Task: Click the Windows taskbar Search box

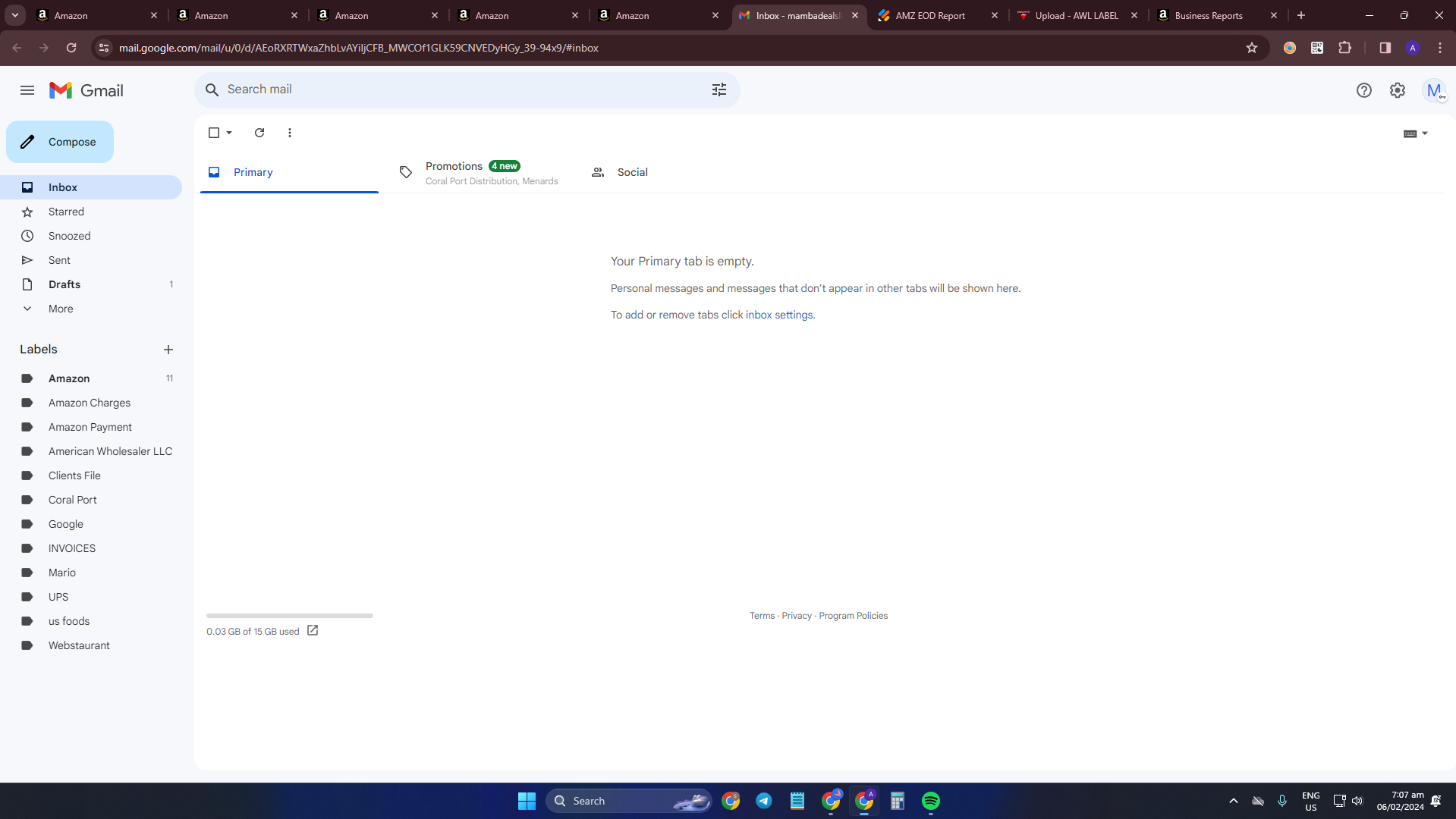Action: [x=629, y=801]
